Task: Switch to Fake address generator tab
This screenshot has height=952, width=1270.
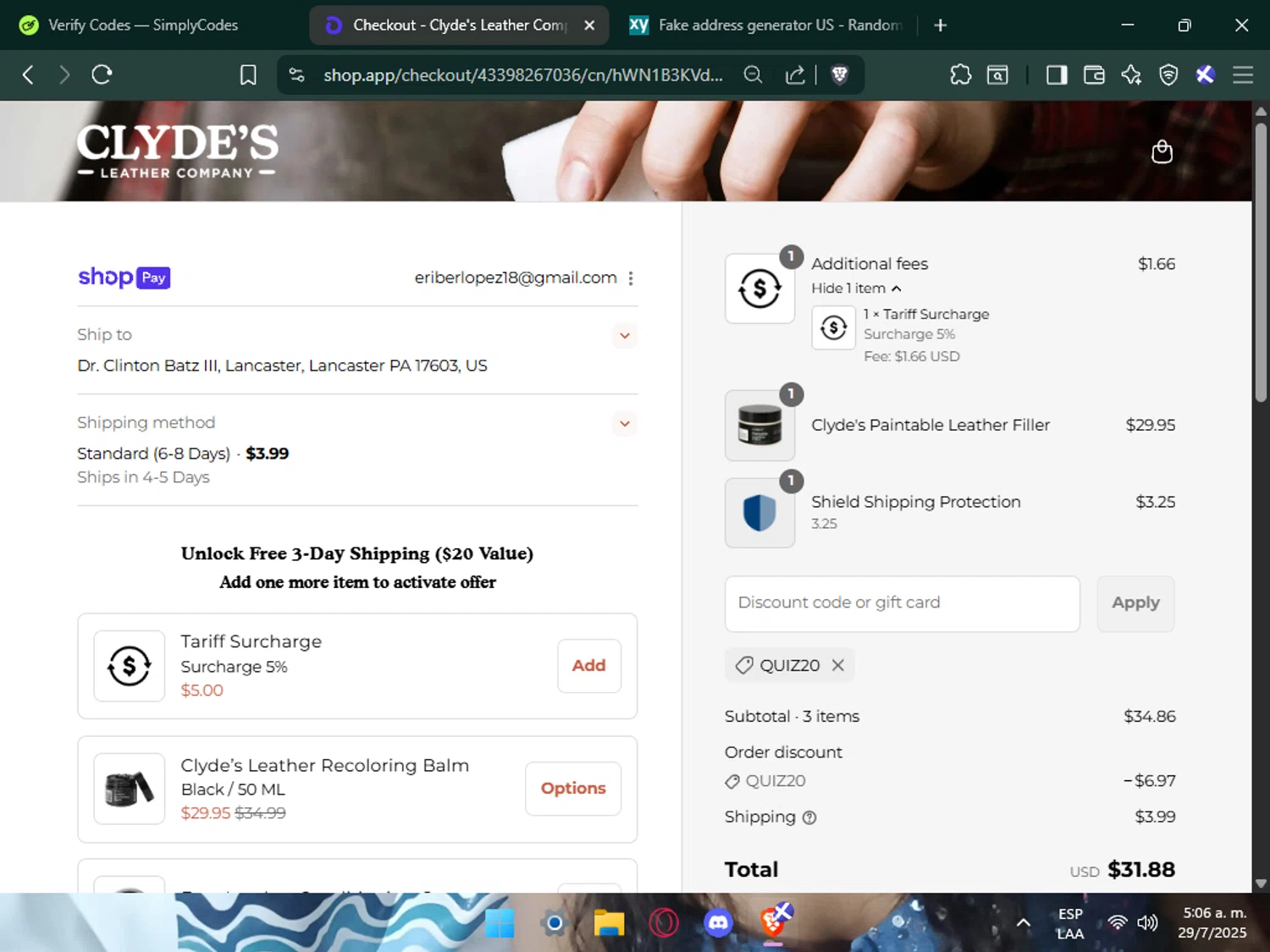Action: tap(766, 25)
